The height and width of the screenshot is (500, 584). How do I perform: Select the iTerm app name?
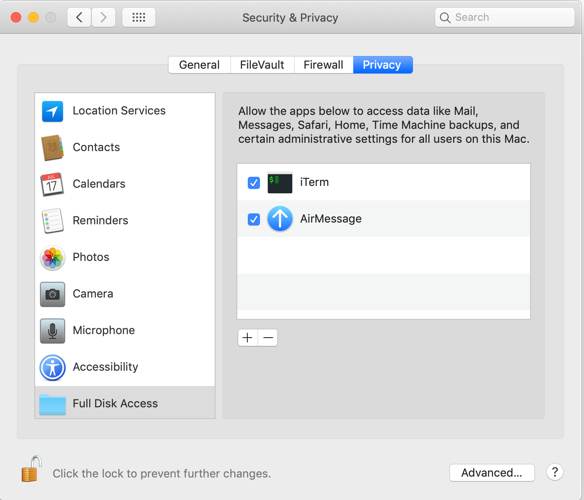coord(314,182)
